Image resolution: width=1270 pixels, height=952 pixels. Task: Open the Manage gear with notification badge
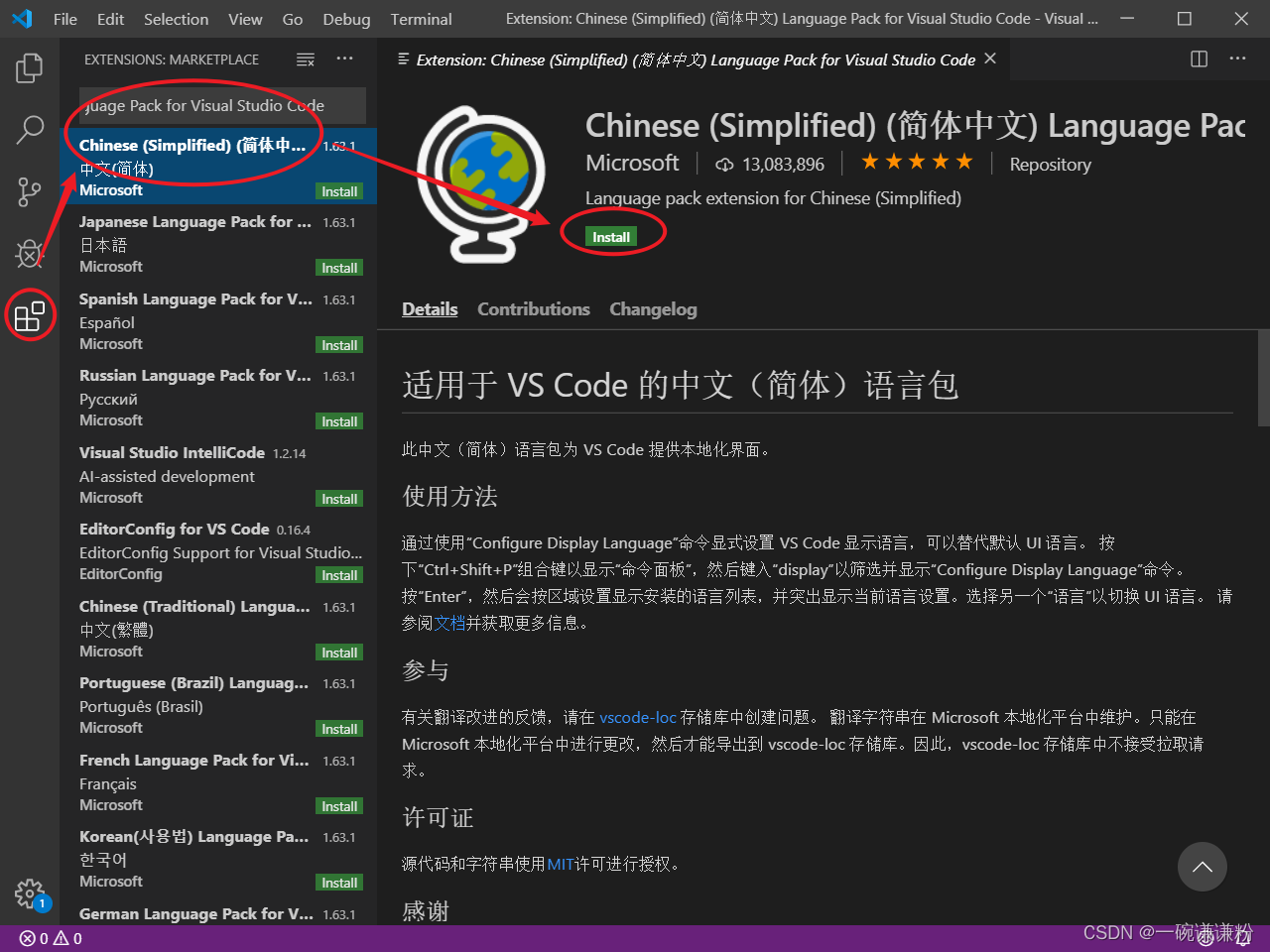[x=30, y=893]
